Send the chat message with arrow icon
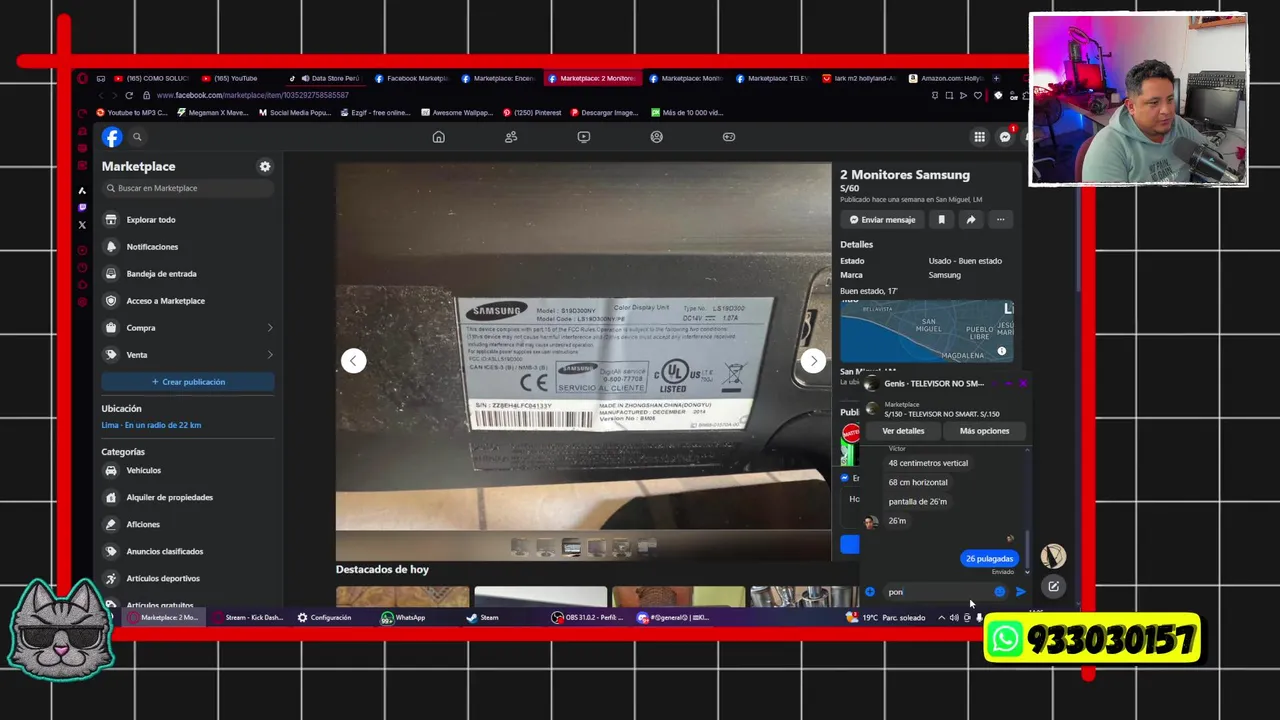 click(1020, 592)
